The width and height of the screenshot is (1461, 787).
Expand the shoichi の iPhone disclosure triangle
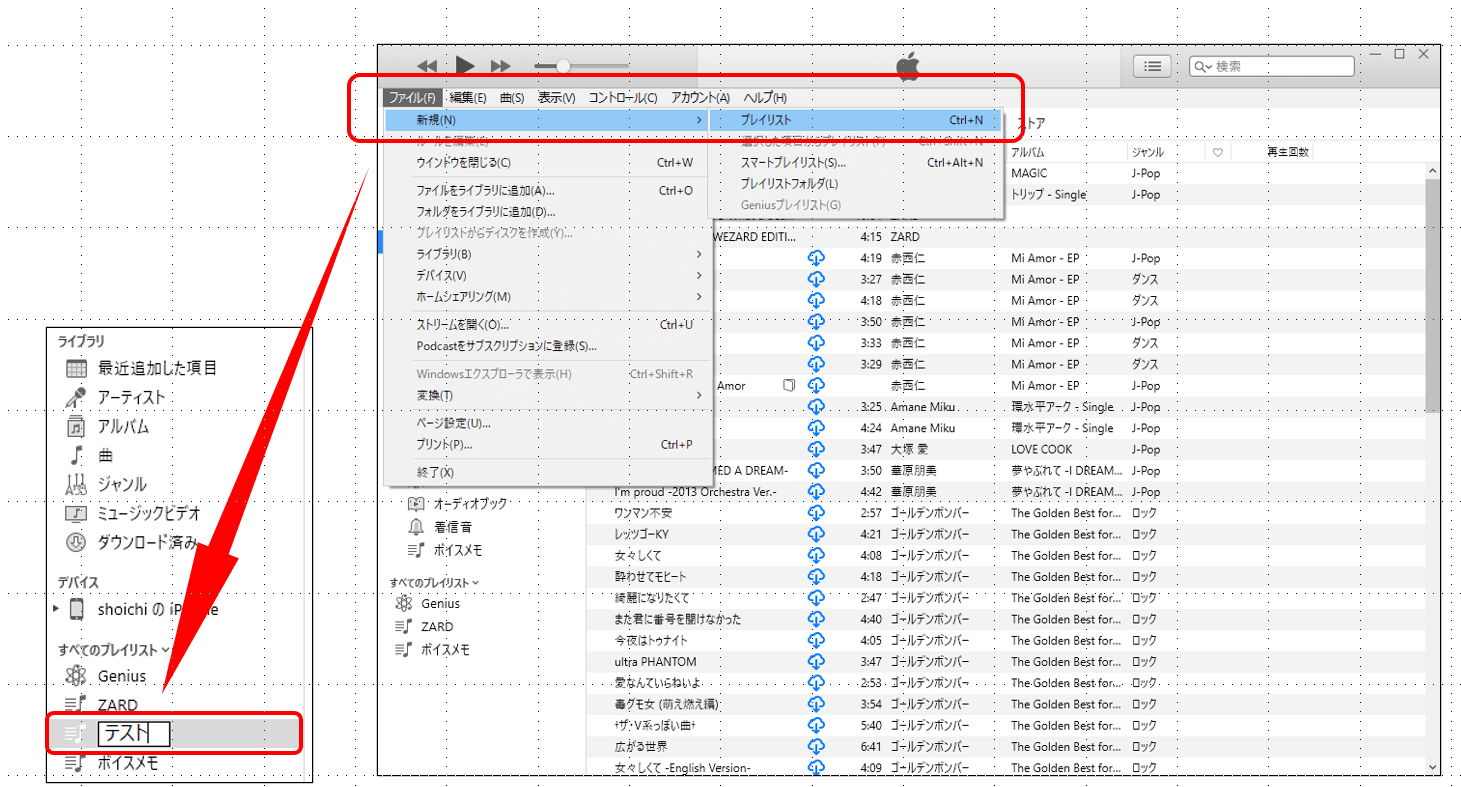(x=56, y=609)
